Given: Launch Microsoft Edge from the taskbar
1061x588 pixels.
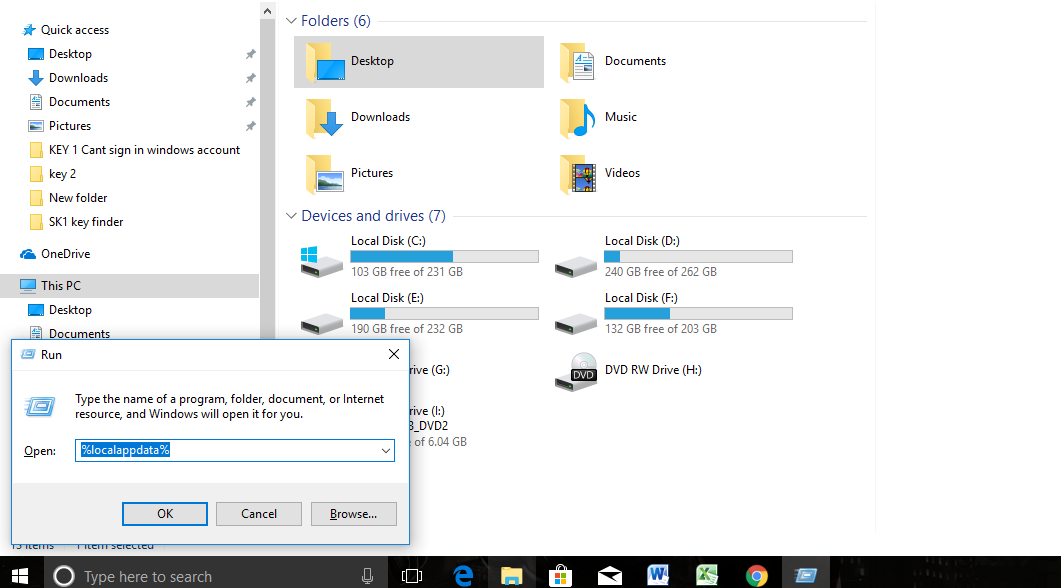Looking at the screenshot, I should [462, 574].
